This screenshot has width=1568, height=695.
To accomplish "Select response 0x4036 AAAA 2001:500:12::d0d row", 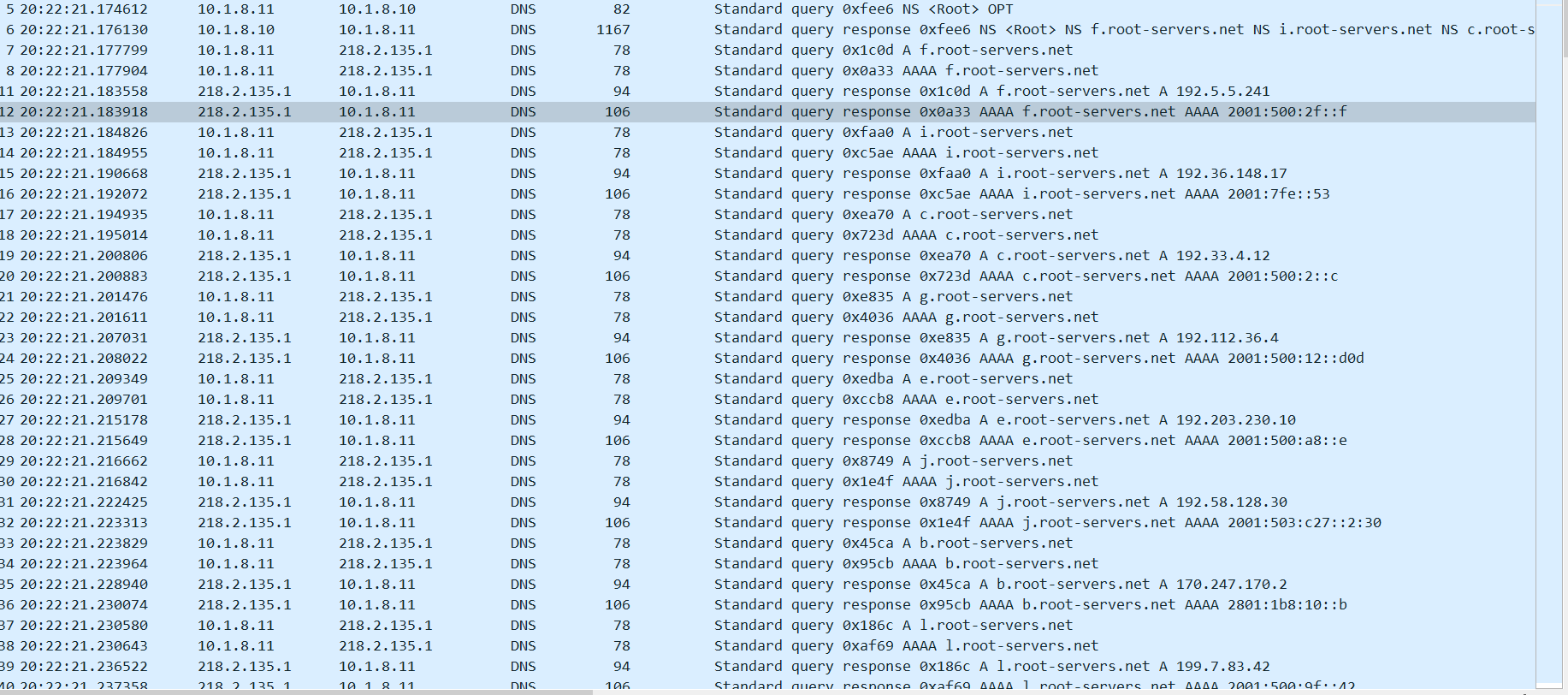I will point(767,359).
